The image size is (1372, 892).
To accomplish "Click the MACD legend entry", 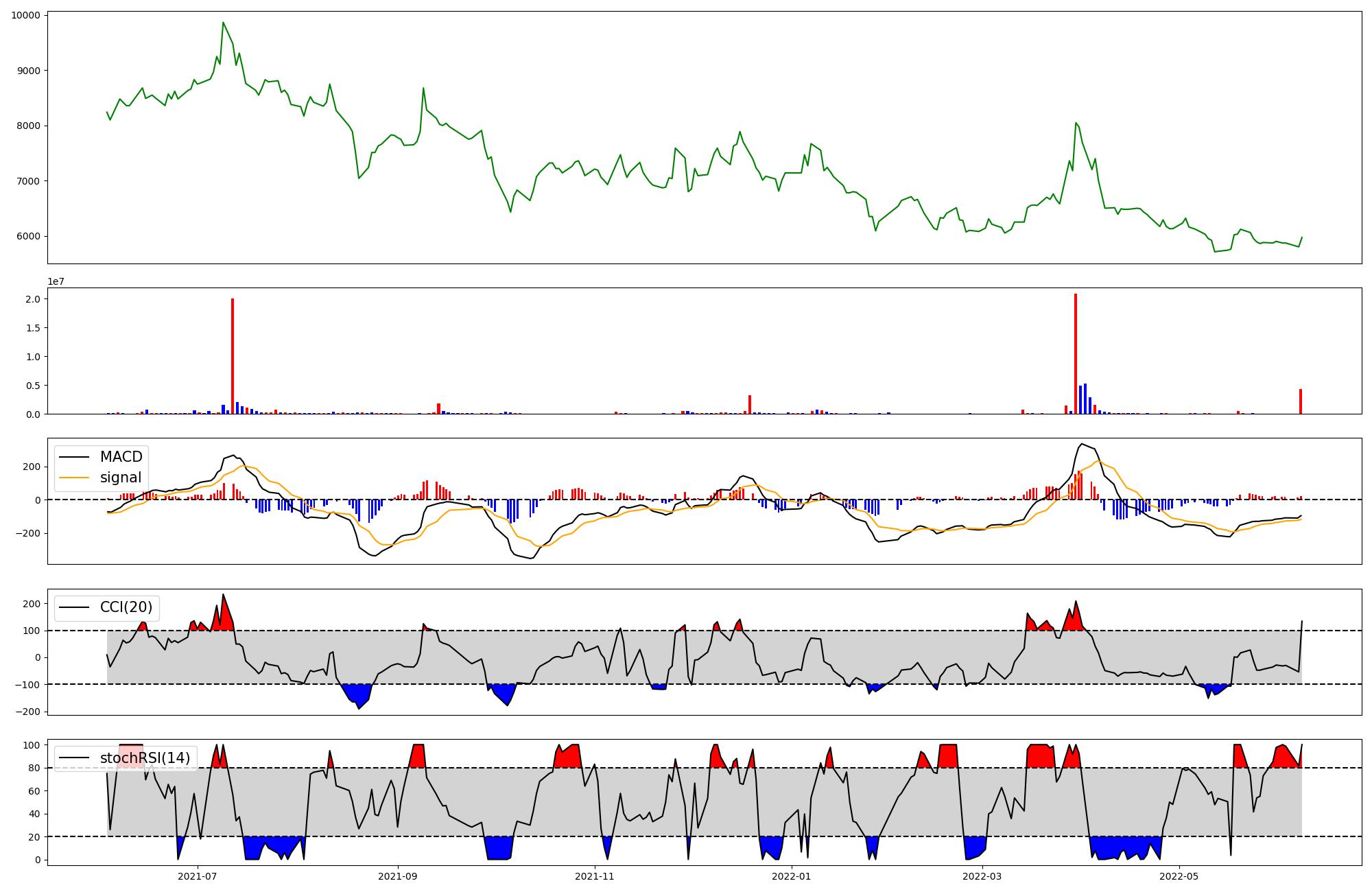I will point(121,457).
